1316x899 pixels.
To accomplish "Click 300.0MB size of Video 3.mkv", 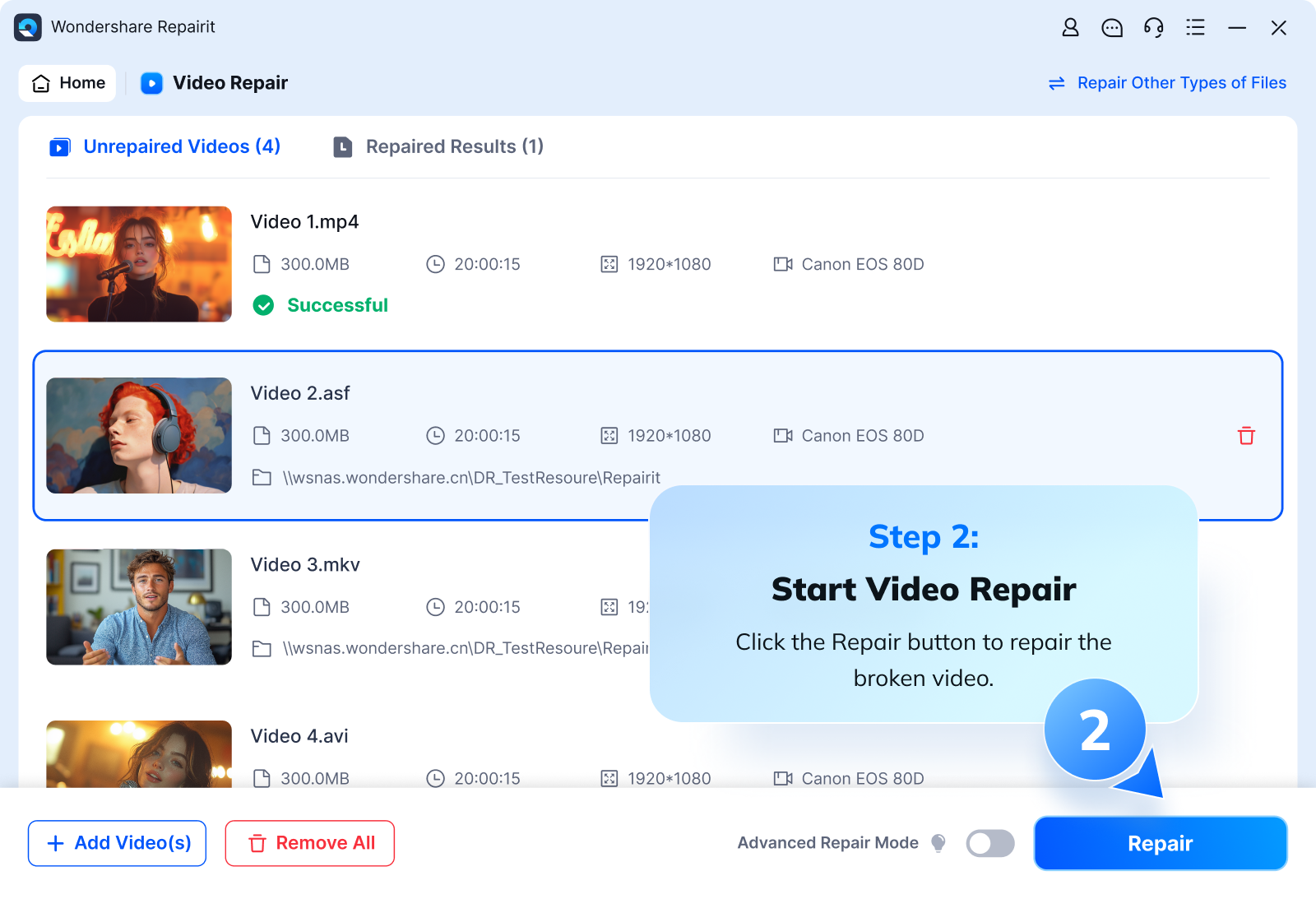I will pyautogui.click(x=315, y=607).
